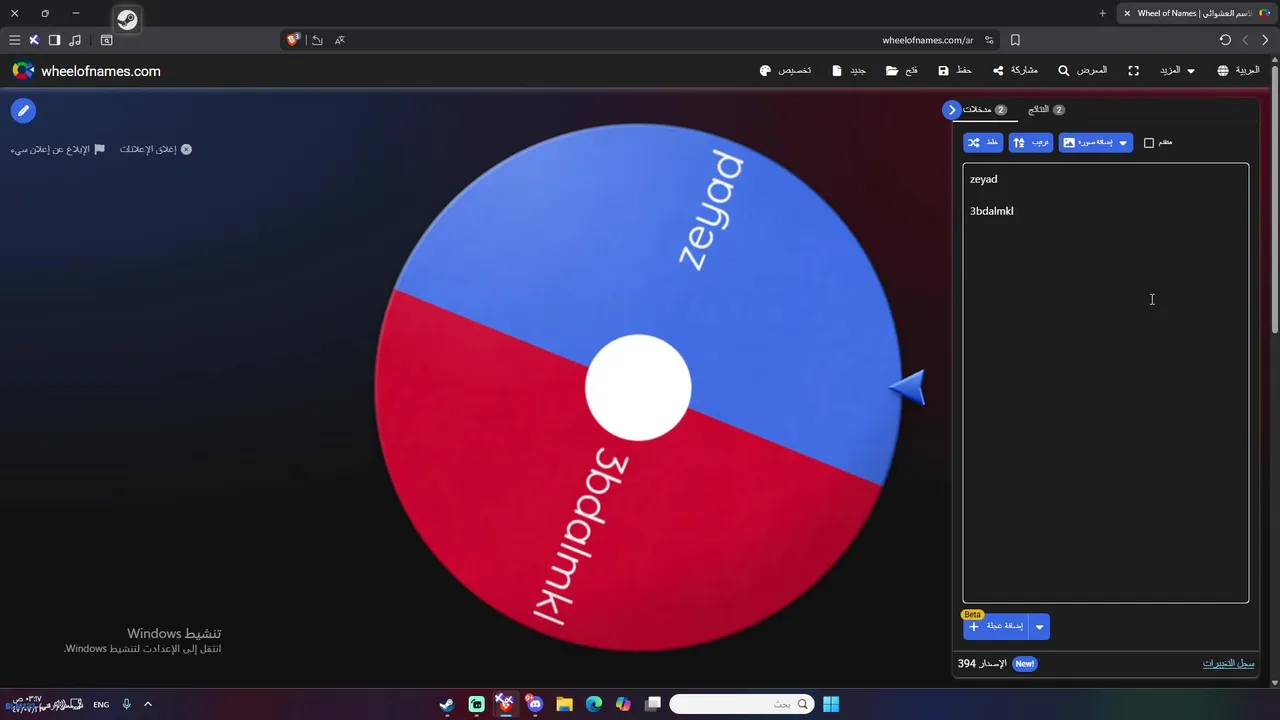Open a saved wheel with فتح
The width and height of the screenshot is (1280, 720).
click(x=902, y=71)
